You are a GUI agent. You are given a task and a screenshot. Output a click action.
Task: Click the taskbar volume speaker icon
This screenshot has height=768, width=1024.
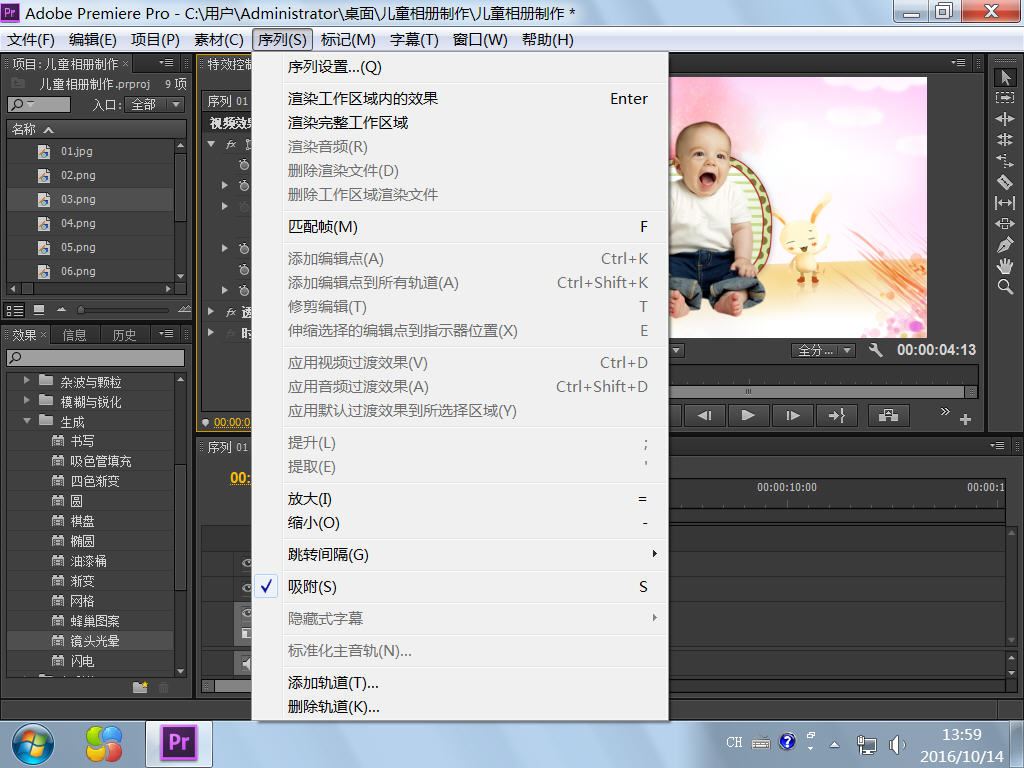(x=897, y=744)
